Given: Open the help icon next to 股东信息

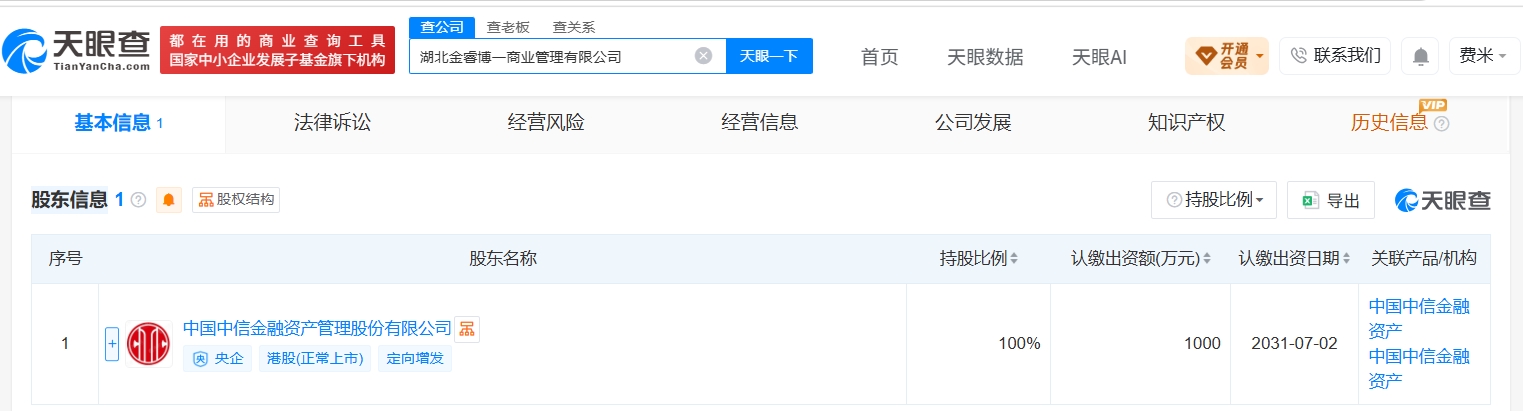Looking at the screenshot, I should coord(138,200).
